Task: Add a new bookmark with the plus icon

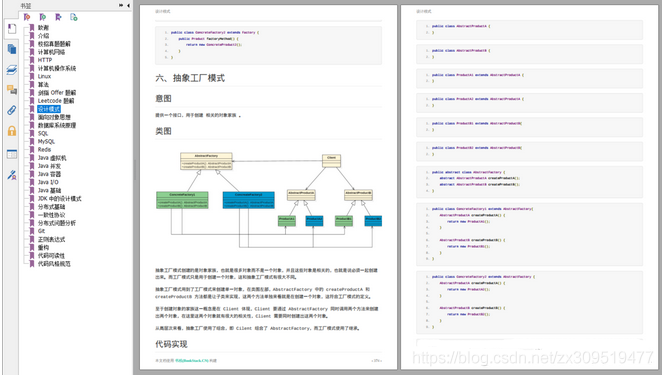Action: coord(74,17)
